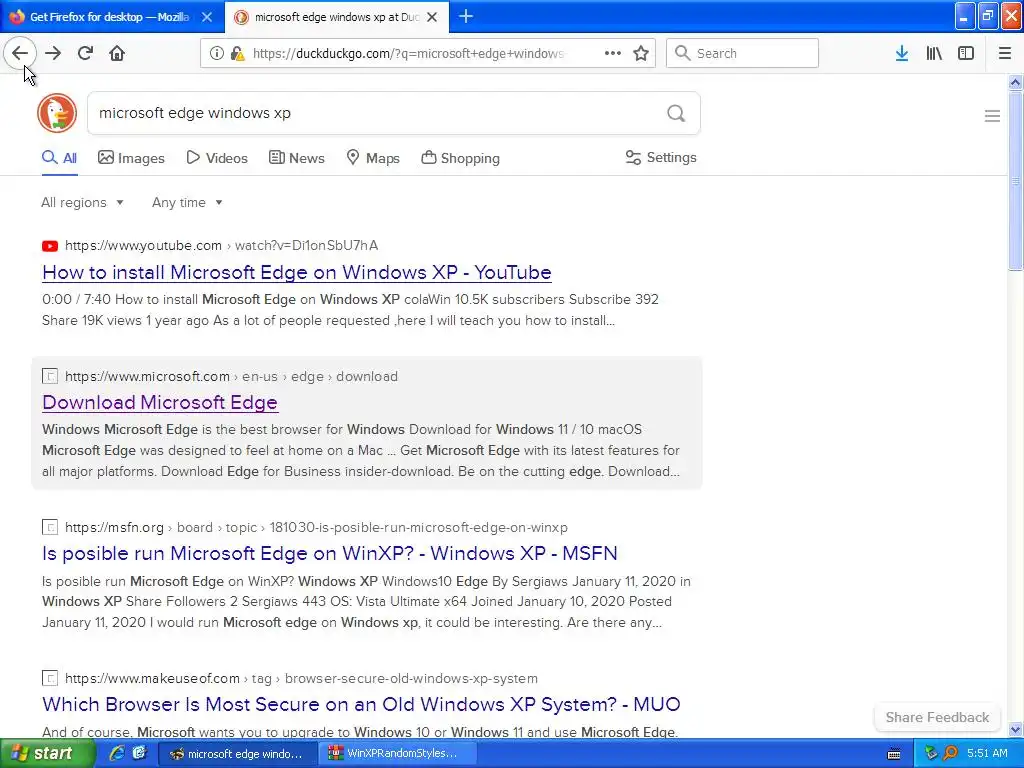This screenshot has height=768, width=1024.
Task: Go back with the Firefox back arrow
Action: click(x=20, y=53)
